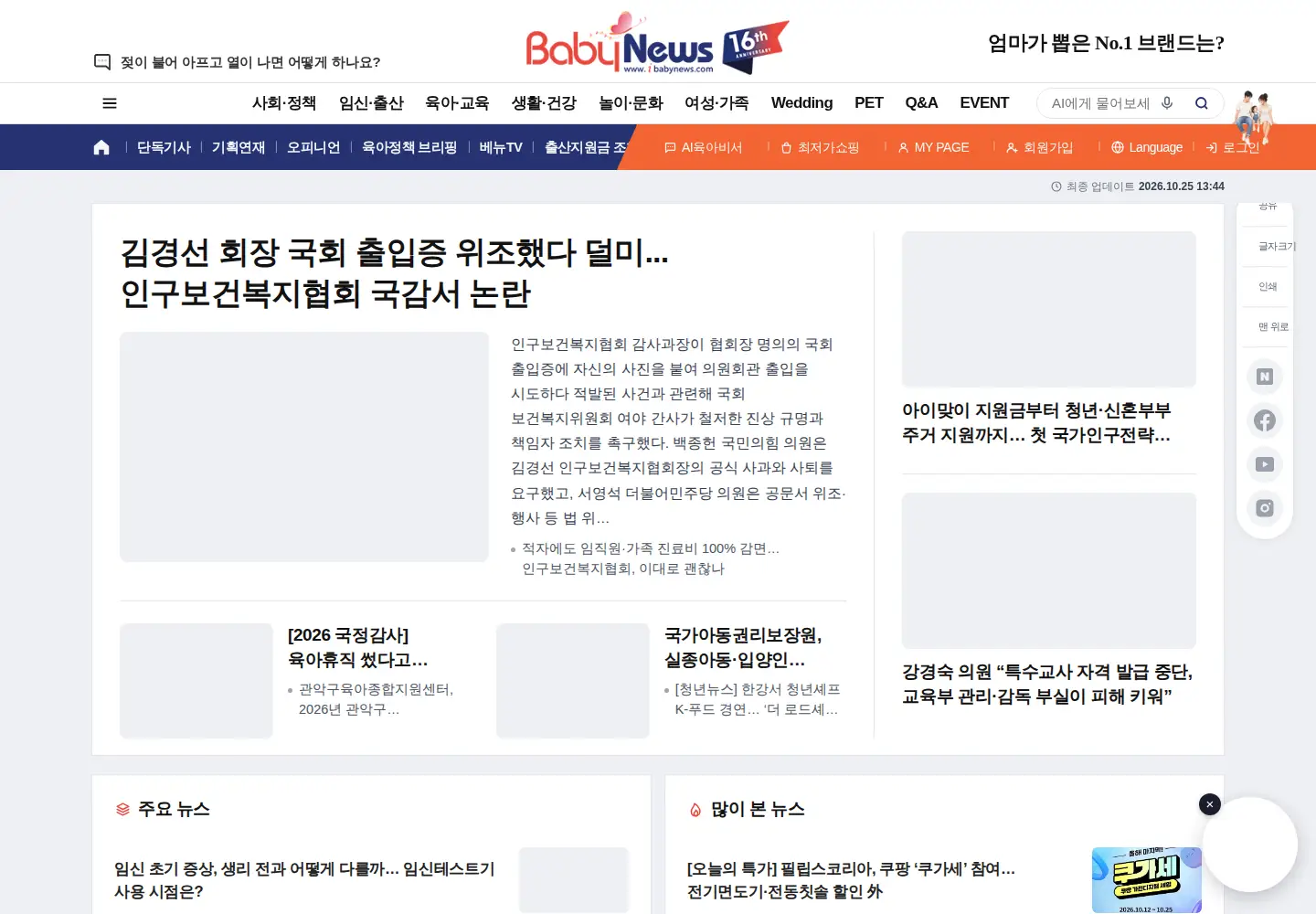The width and height of the screenshot is (1316, 914).
Task: Open 베뉴TV submenu link
Action: (x=501, y=147)
